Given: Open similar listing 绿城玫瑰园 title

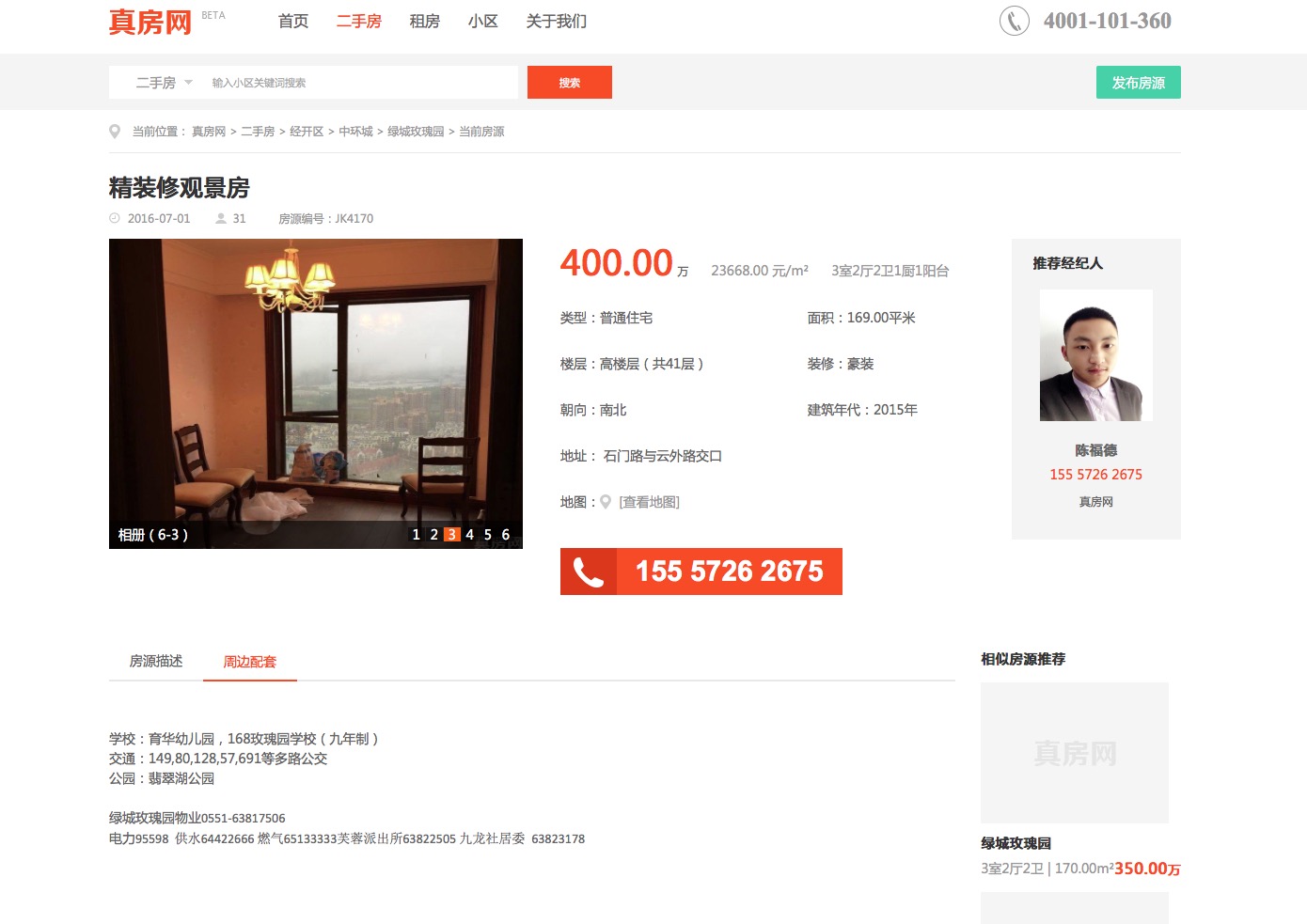Looking at the screenshot, I should pos(1016,843).
